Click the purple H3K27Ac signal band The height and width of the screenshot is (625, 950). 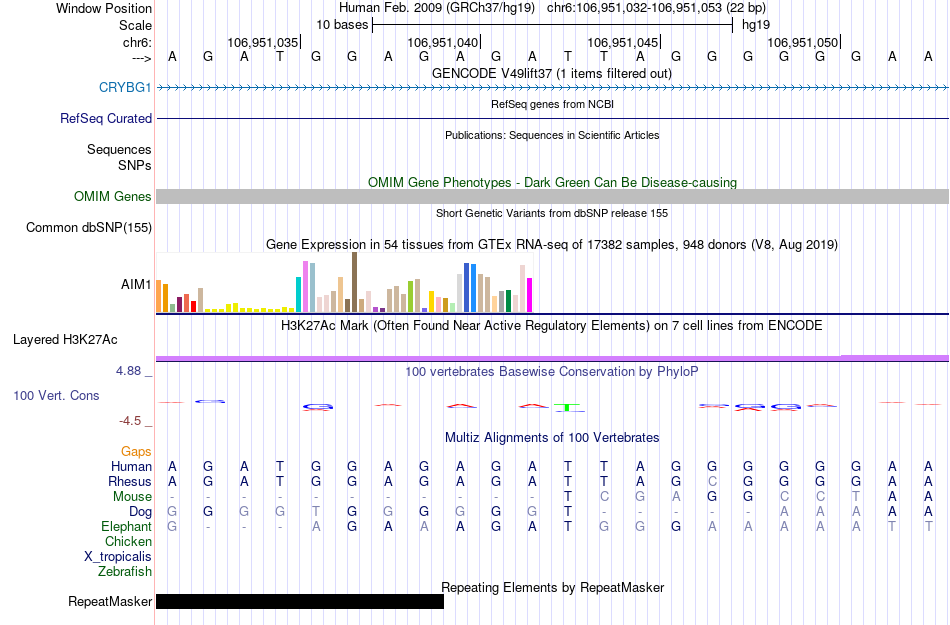tap(553, 359)
